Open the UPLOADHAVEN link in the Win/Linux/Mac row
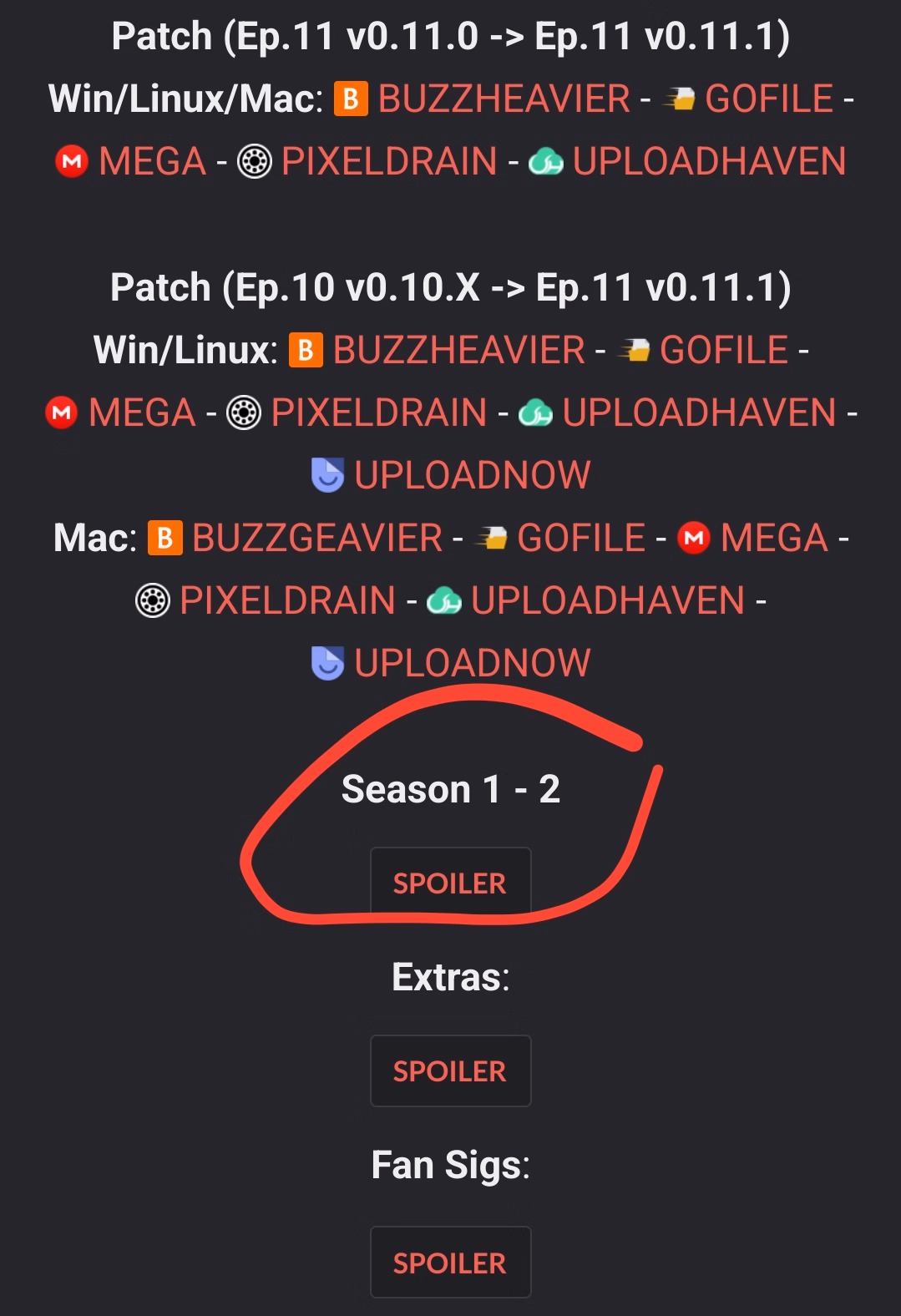 coord(710,161)
